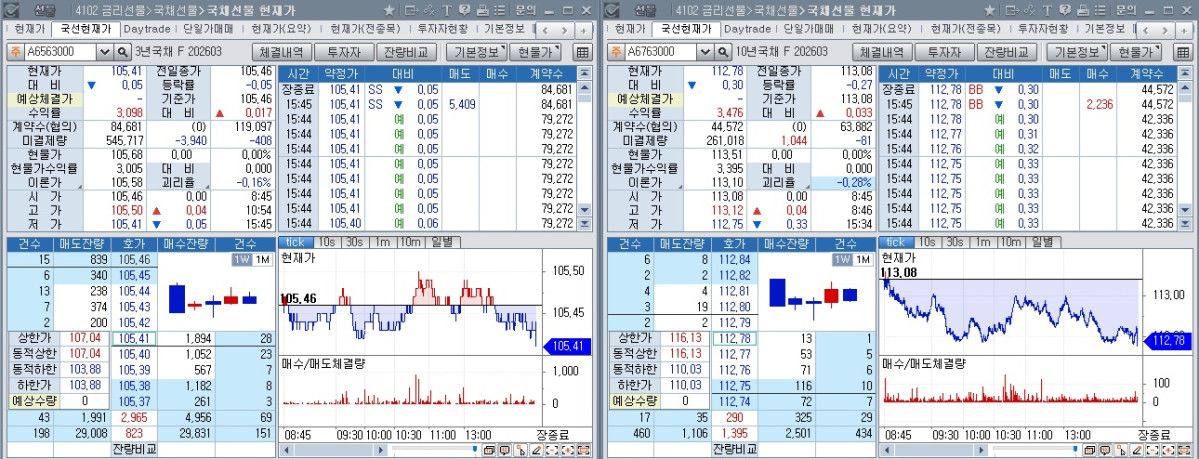Viewport: 1199px width, 459px height.
Task: Click left chevron to show earlier tabs in right window
Action: coord(1145,30)
